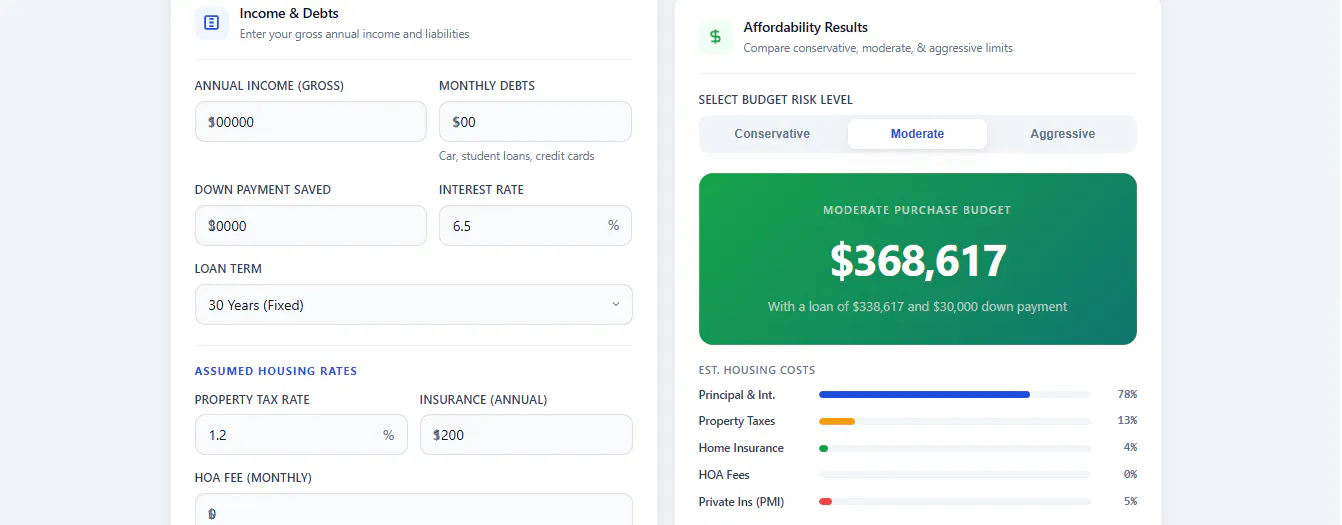1342x525 pixels.
Task: Click the Private Ins (PMI) red bar
Action: tap(825, 501)
